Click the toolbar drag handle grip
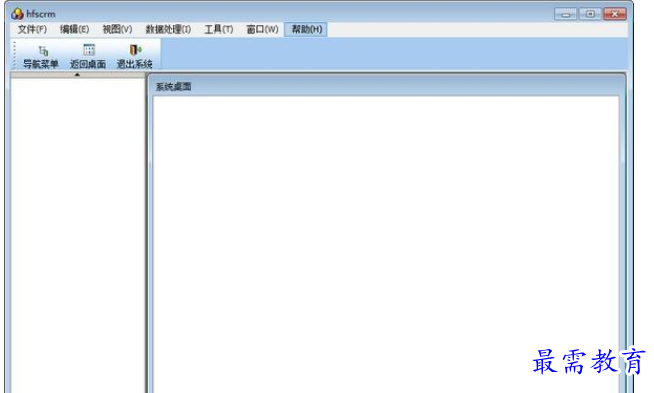Viewport: 654px width, 393px height. 15,55
